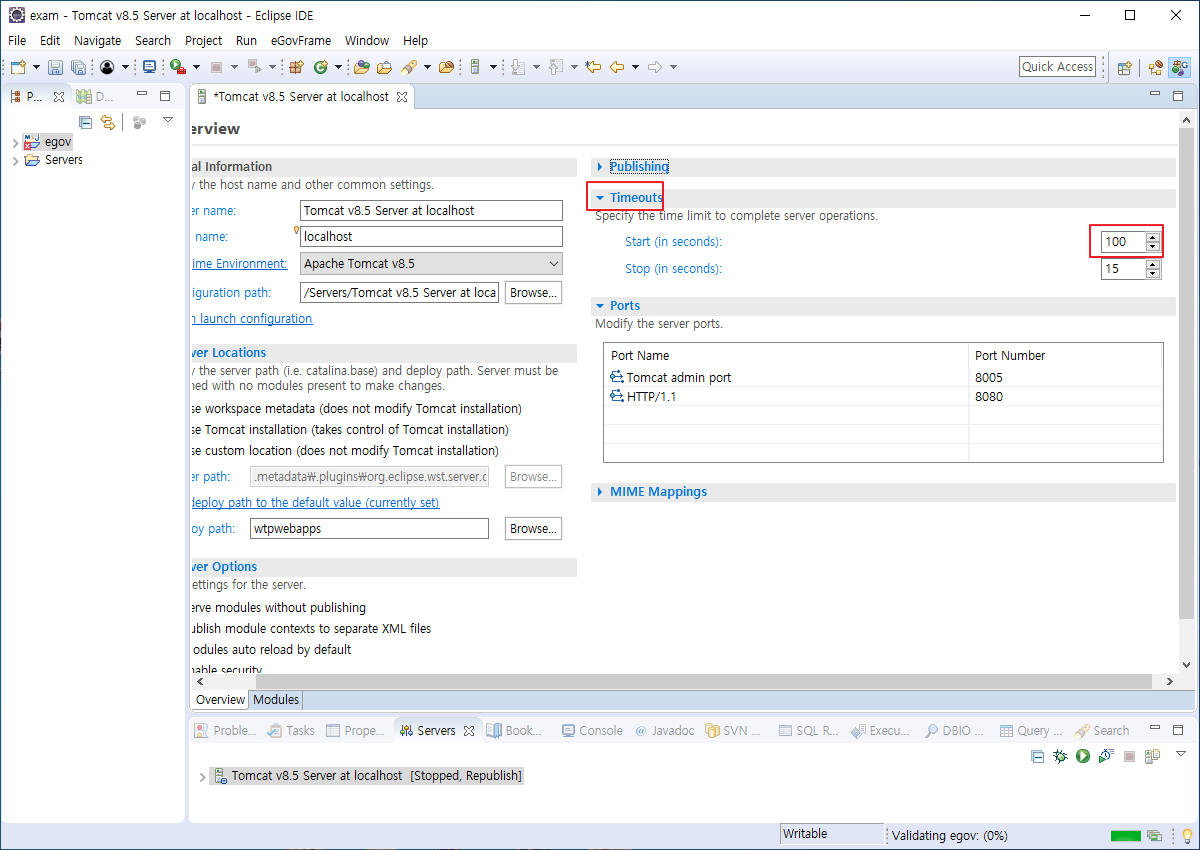Click the server toolbar icon next to the search icons

(476, 67)
